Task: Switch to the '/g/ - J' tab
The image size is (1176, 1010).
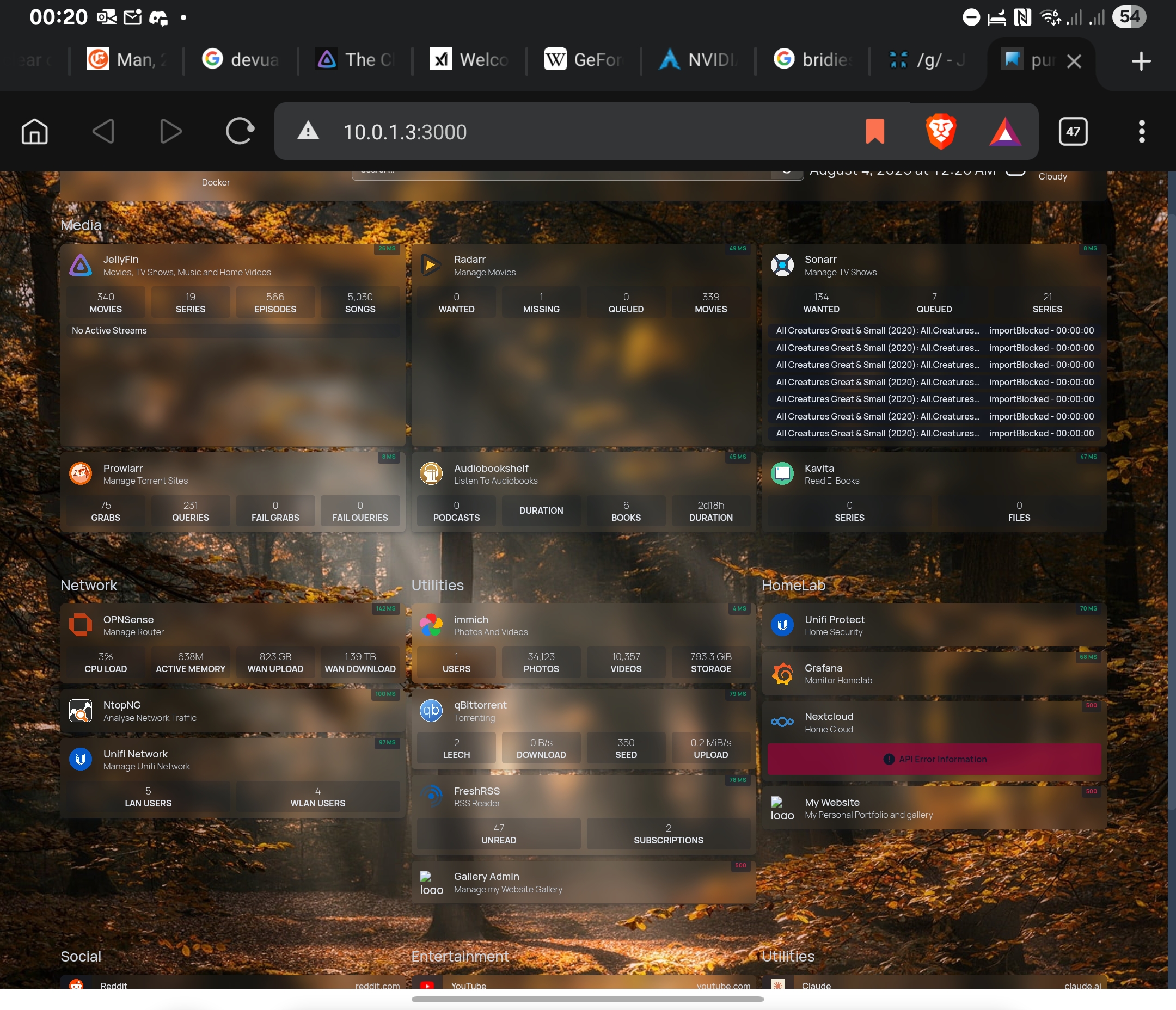Action: coord(927,59)
